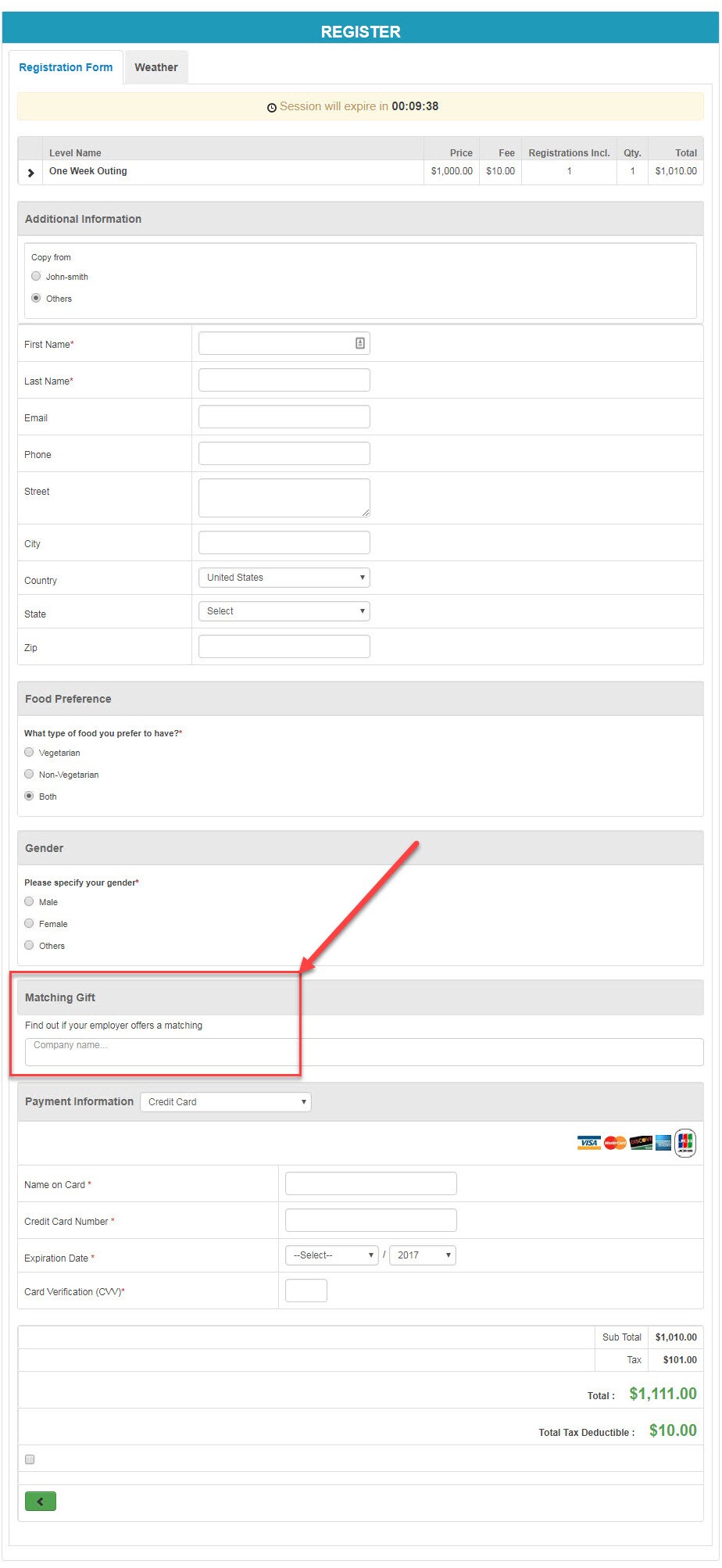Open the State dropdown

coord(284,611)
